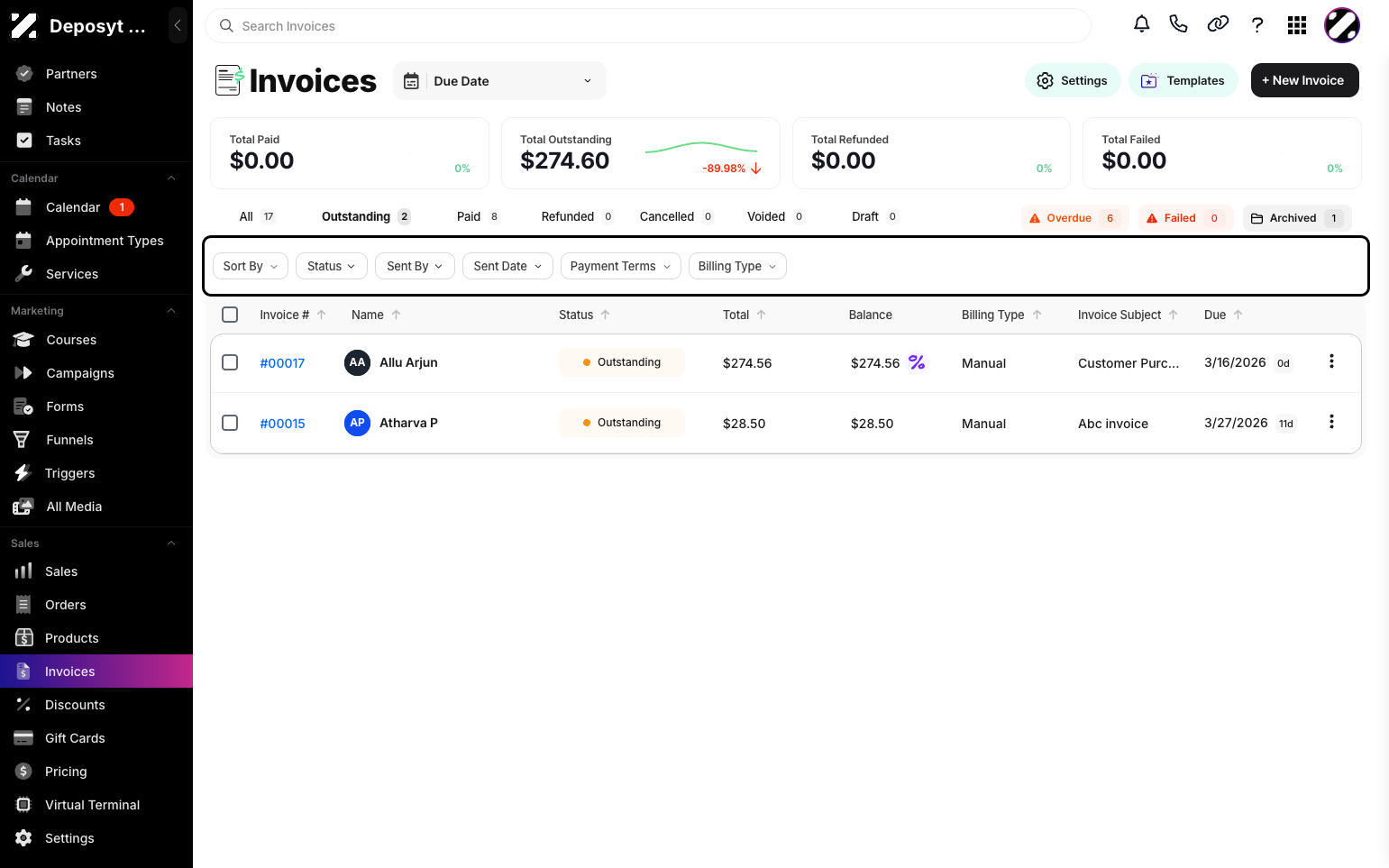This screenshot has height=868, width=1389.
Task: Collapse the Calendar sidebar section
Action: pos(171,178)
